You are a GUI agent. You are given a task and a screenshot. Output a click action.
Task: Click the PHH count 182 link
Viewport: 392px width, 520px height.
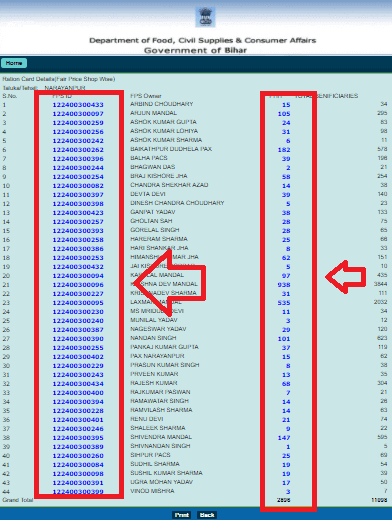coord(284,150)
